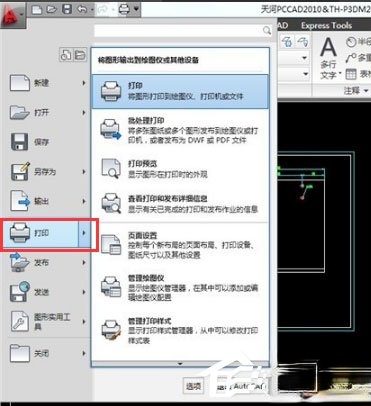Screen dimensions: 371x406
Task: Click the Save floppy icon in quick access toolbar
Action: coord(67,9)
